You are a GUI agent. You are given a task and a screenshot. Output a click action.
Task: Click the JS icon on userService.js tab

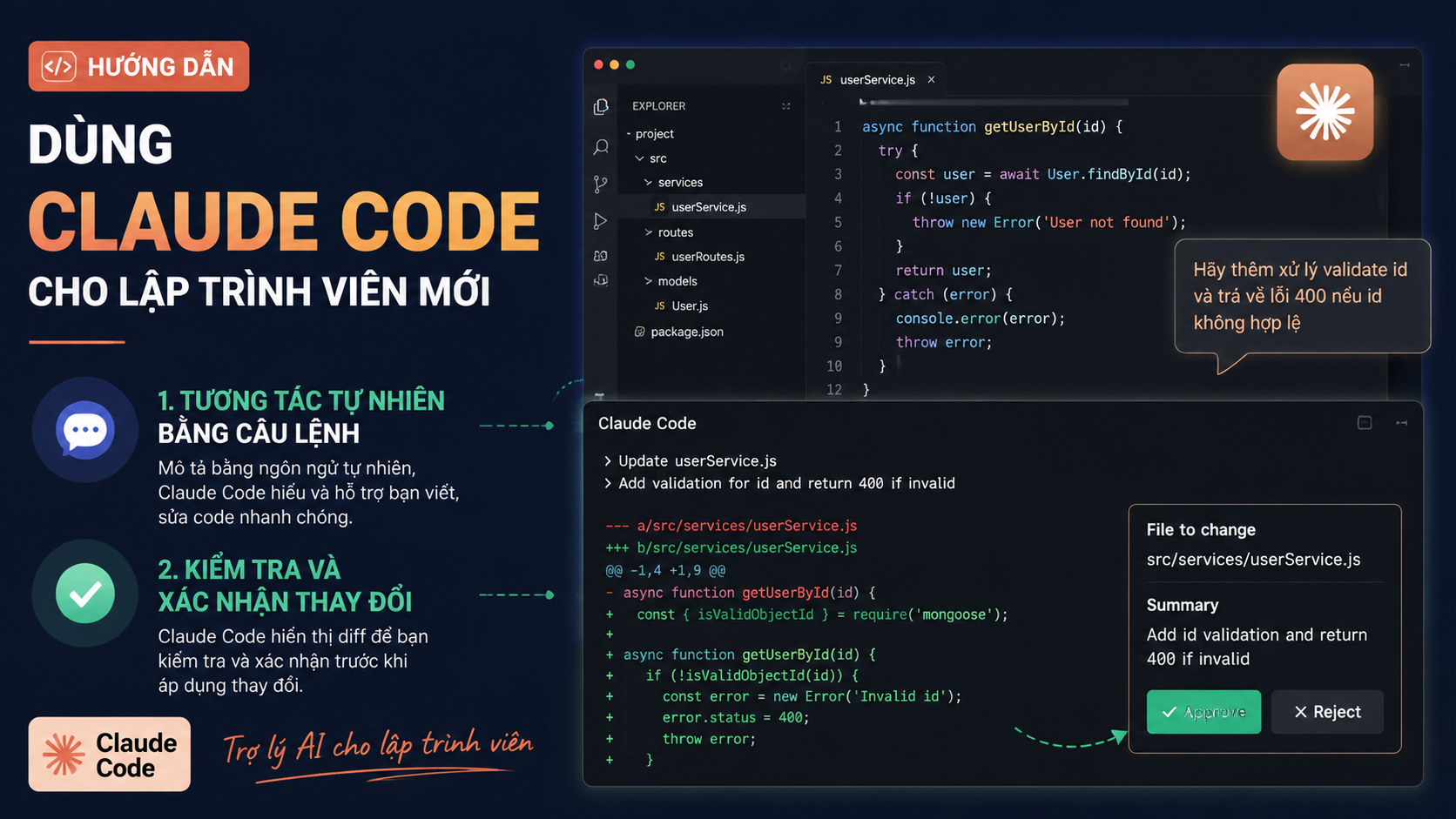pos(826,79)
